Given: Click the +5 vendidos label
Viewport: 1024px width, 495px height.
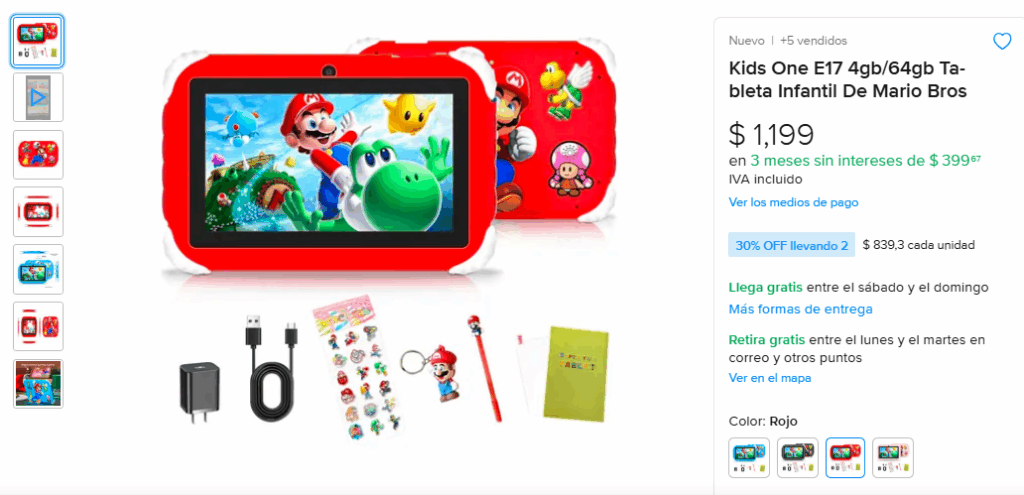Looking at the screenshot, I should click(813, 40).
